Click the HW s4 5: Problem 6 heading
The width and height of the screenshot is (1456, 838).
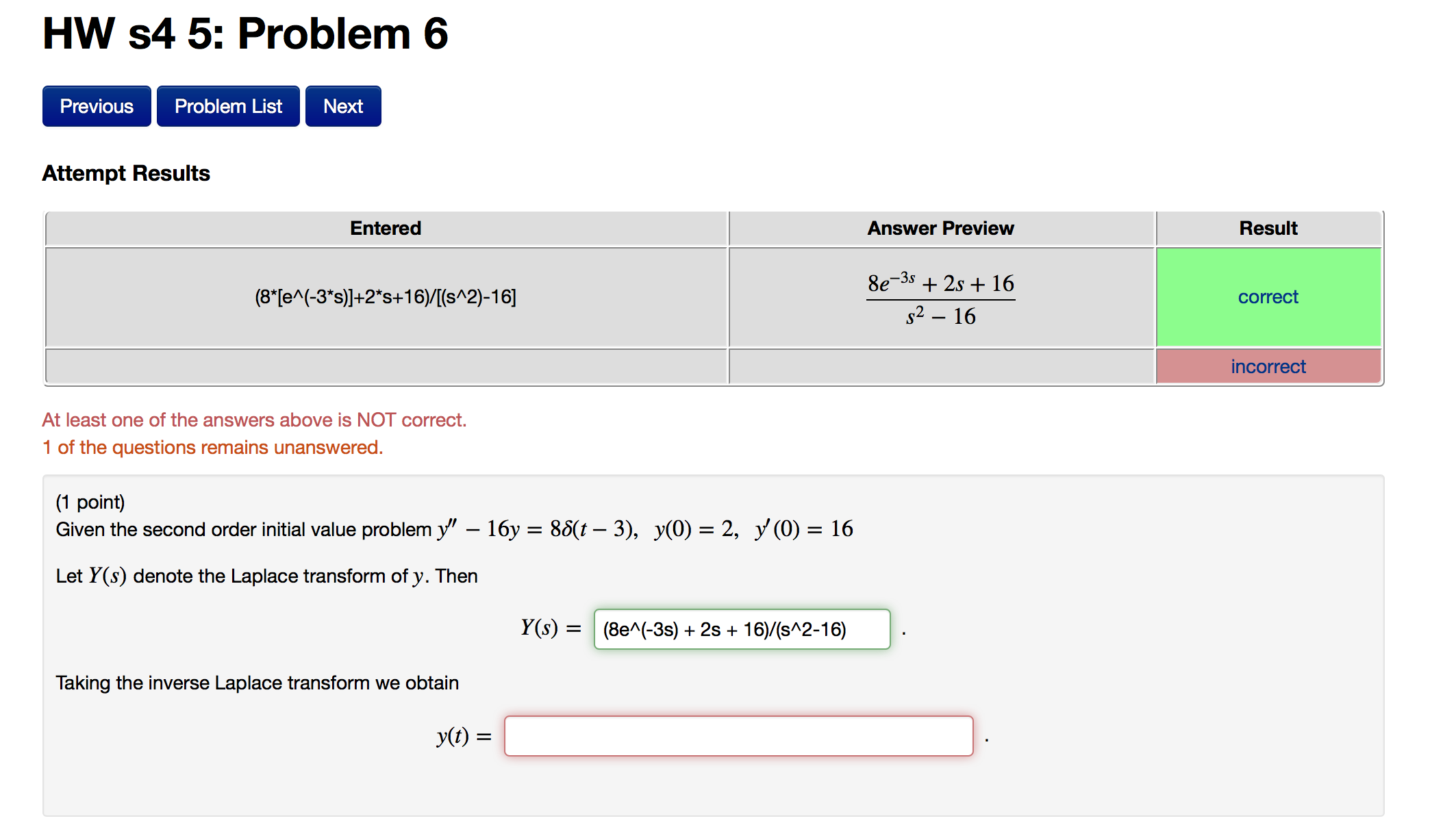pyautogui.click(x=244, y=33)
